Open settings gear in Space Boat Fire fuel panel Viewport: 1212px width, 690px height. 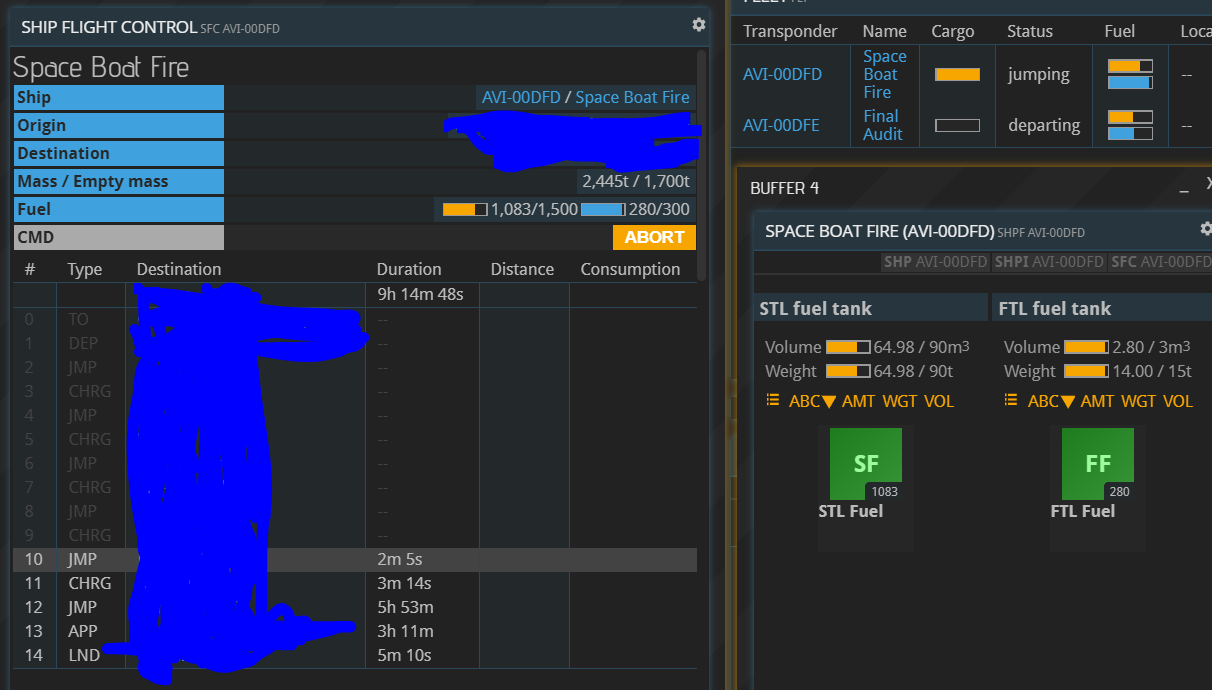(1206, 229)
